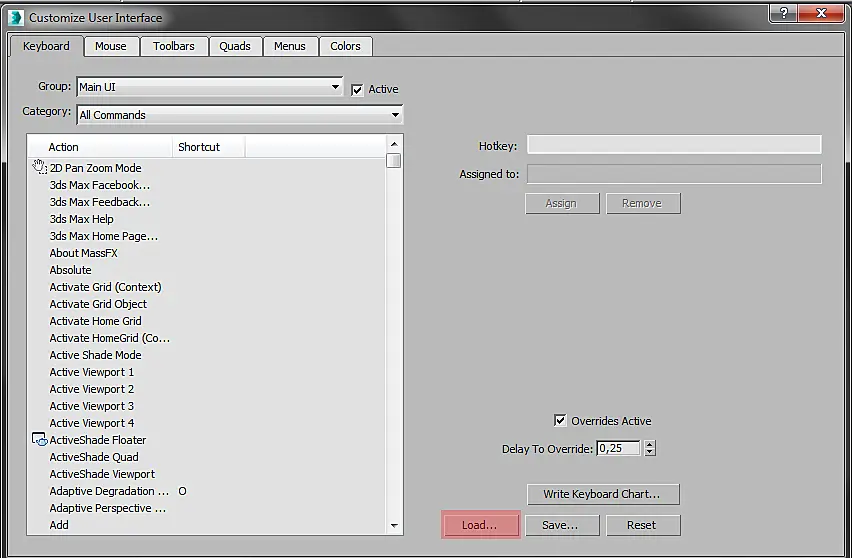Select the Active Viewport 3 action
The height and width of the screenshot is (558, 852).
click(92, 406)
